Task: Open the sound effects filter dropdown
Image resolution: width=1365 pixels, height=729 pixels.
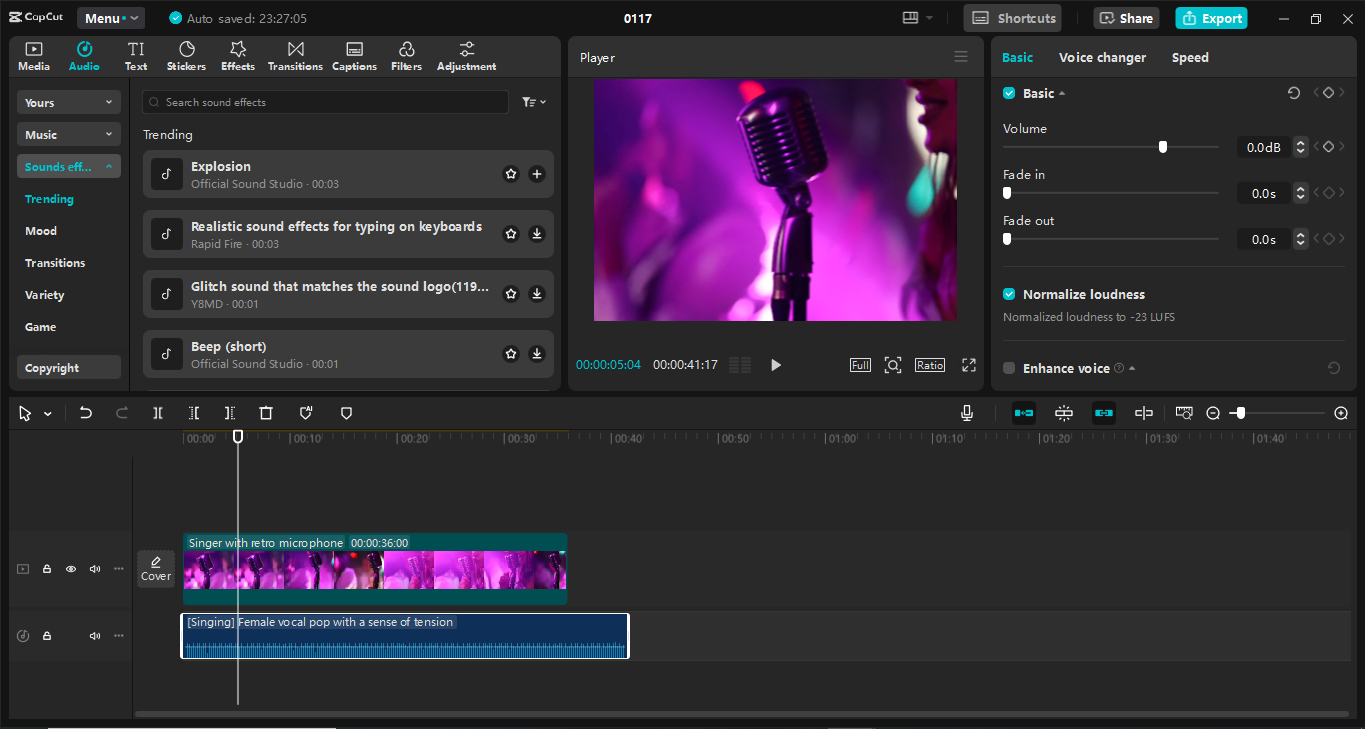Action: coord(534,102)
